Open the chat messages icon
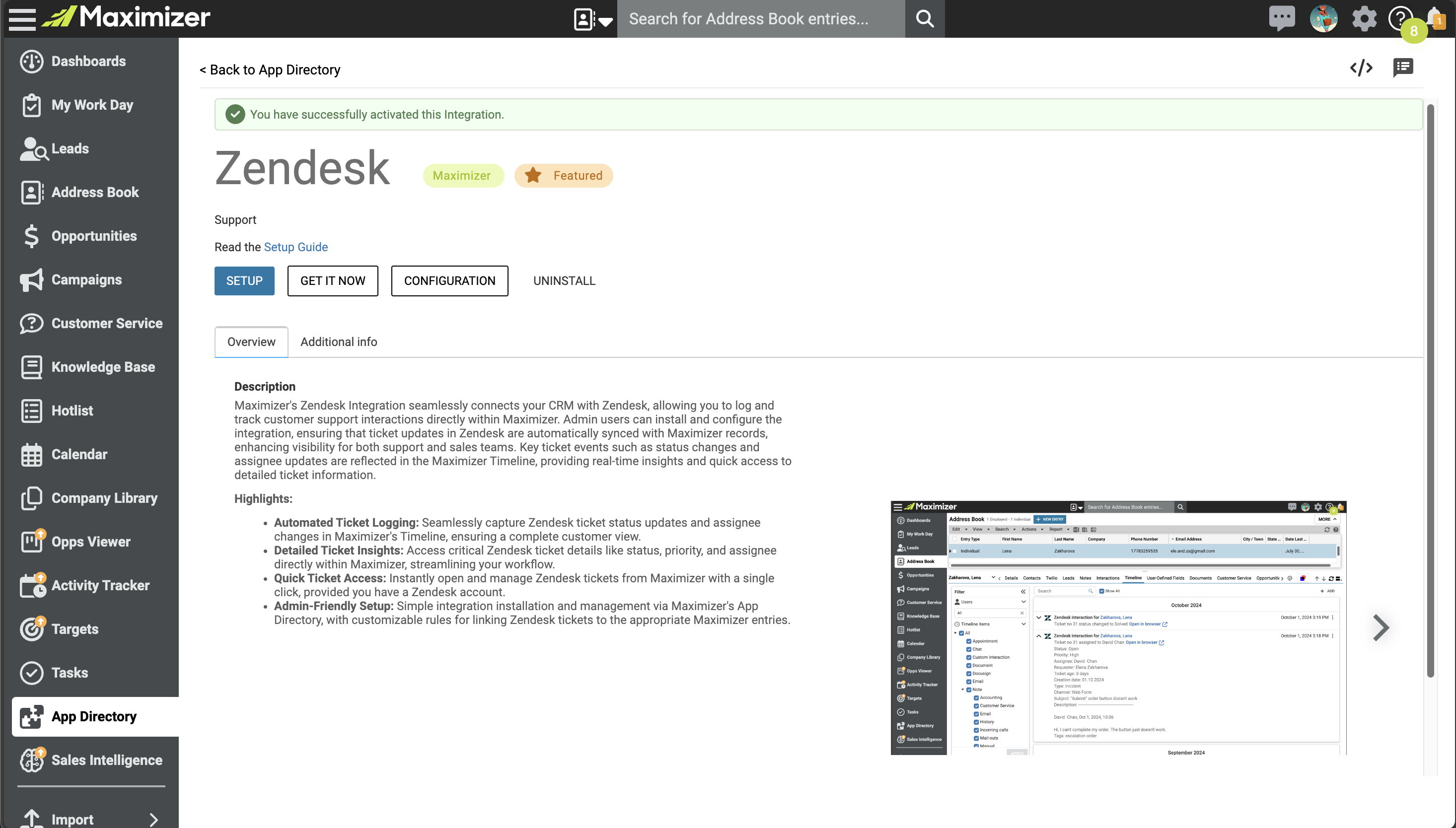 tap(1282, 18)
